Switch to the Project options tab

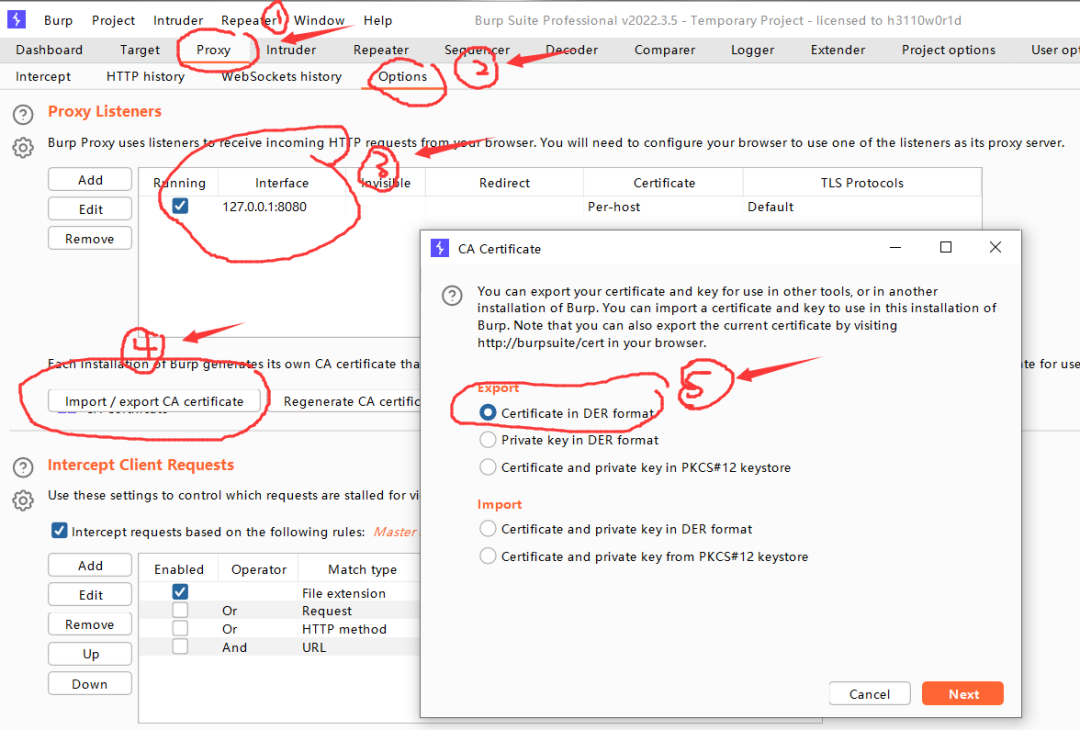pyautogui.click(x=948, y=50)
